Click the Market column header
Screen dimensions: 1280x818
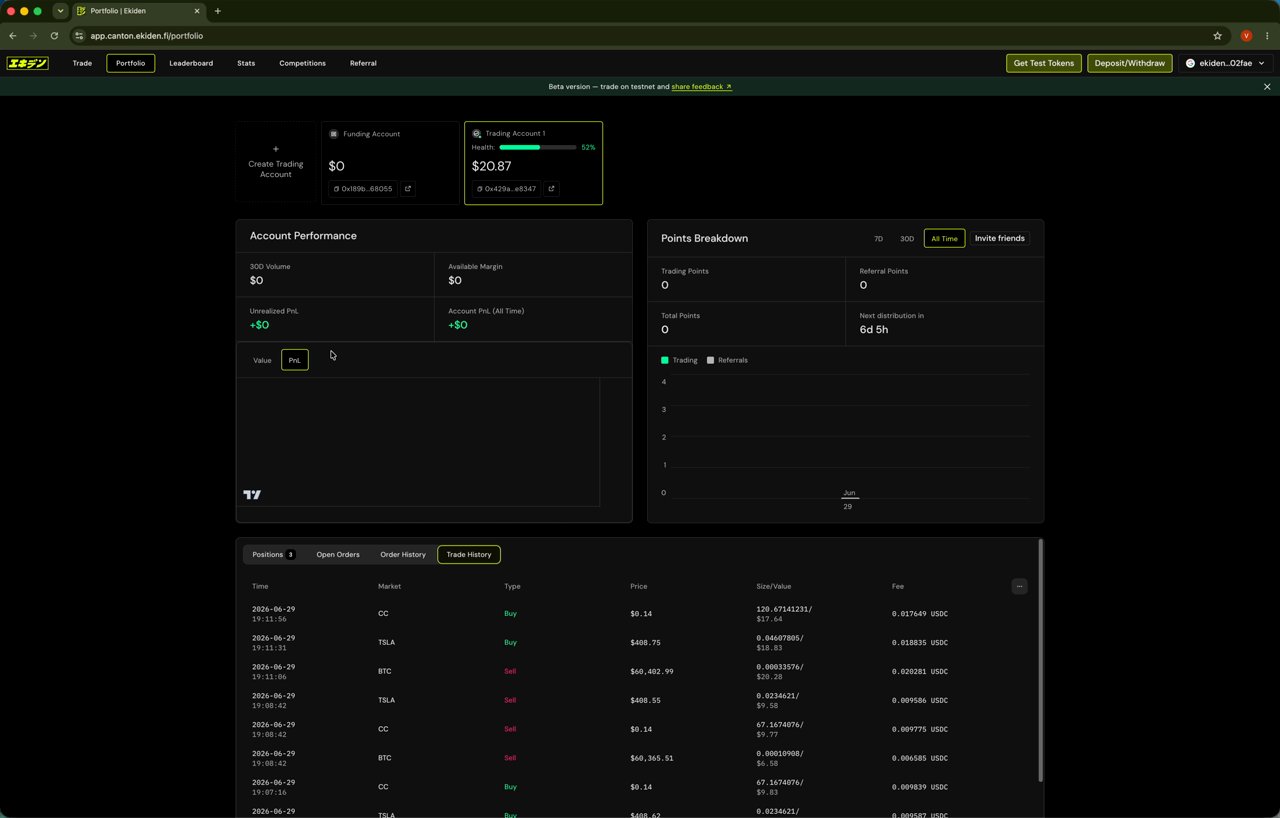[x=389, y=587]
